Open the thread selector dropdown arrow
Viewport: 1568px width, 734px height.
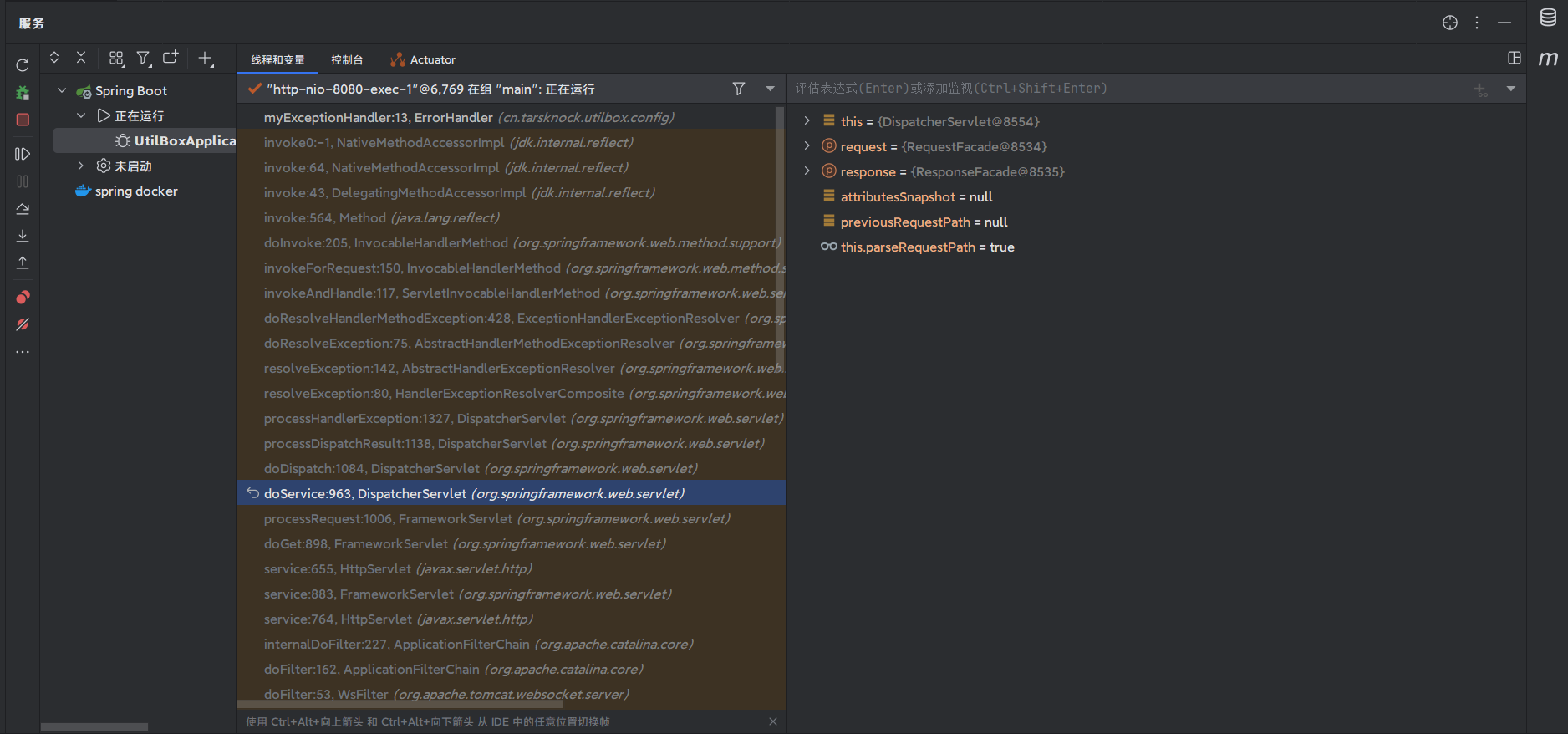[x=770, y=89]
